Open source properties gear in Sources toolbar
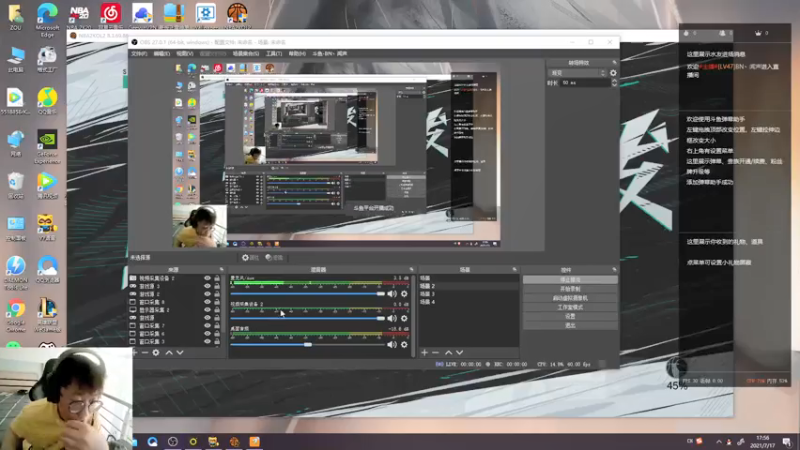This screenshot has height=450, width=800. pyautogui.click(x=156, y=353)
